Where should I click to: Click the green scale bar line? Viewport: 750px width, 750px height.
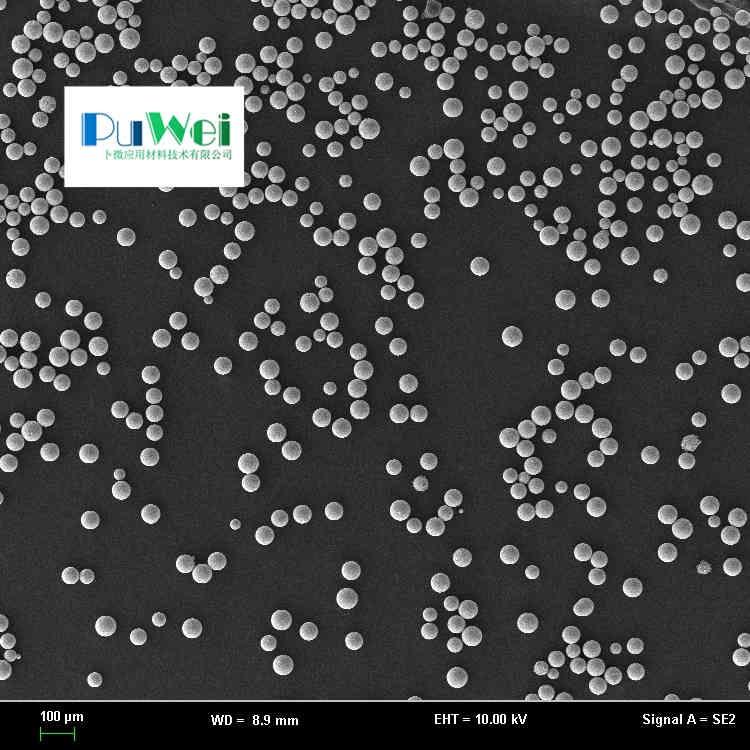tap(57, 735)
